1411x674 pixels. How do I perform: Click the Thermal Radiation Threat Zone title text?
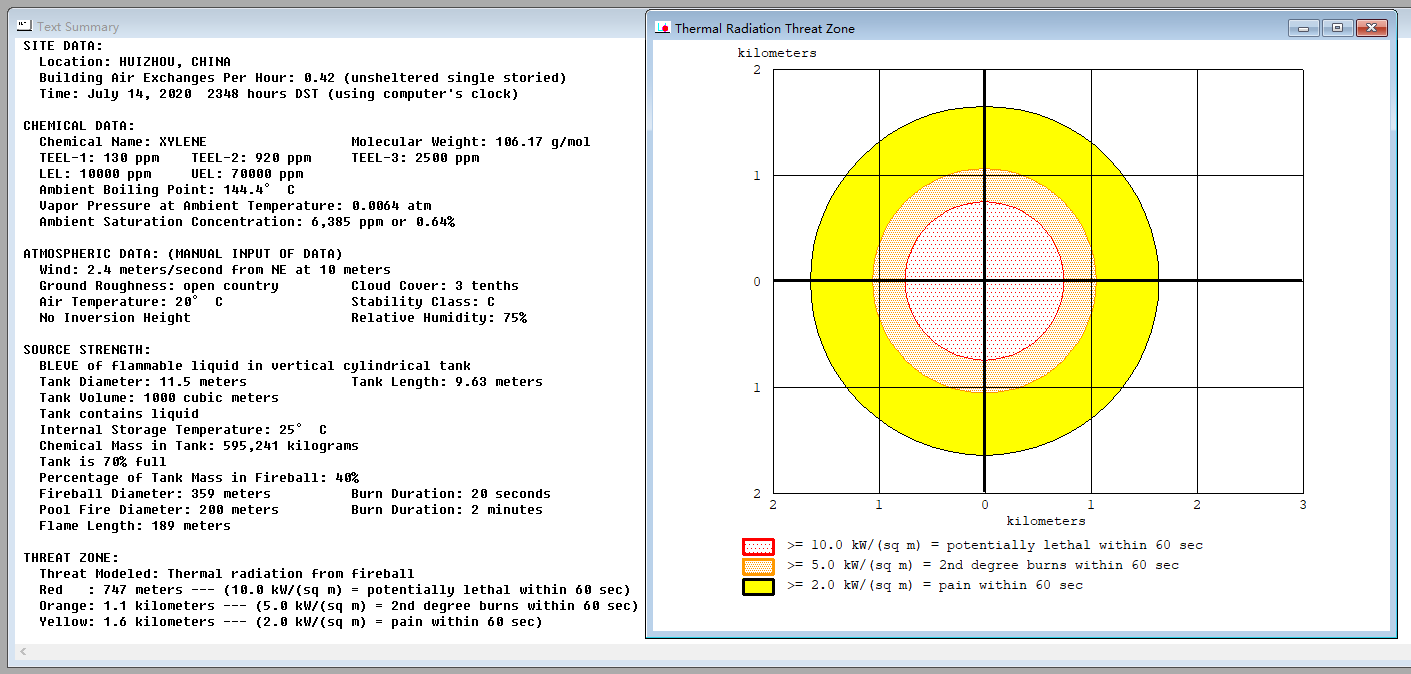coord(765,28)
